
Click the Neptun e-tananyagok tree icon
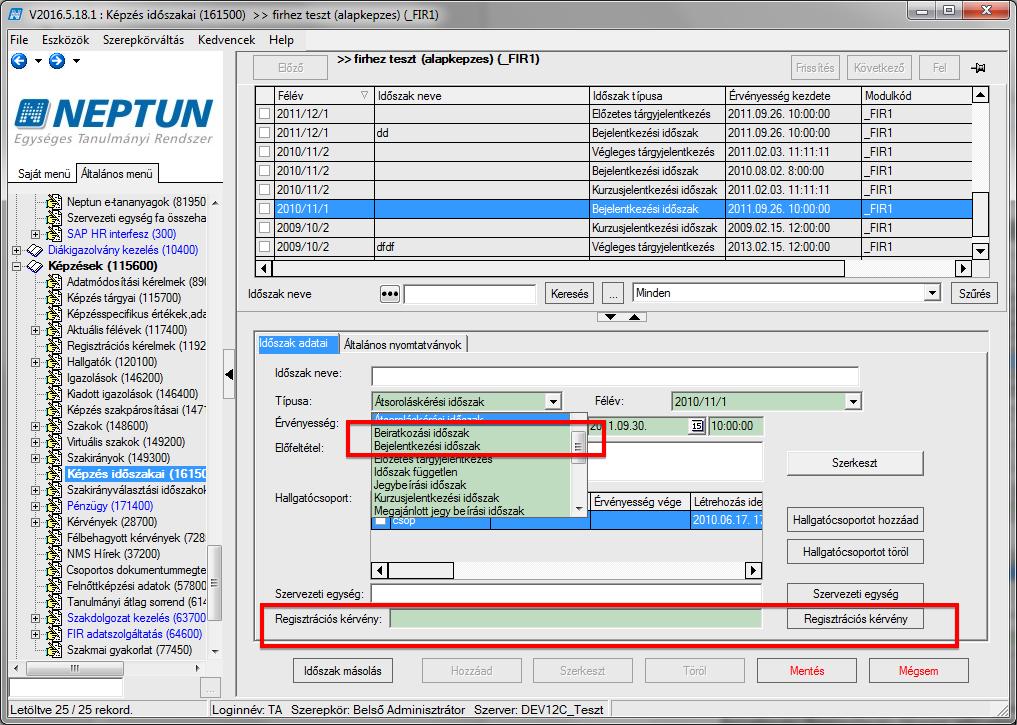click(x=55, y=202)
